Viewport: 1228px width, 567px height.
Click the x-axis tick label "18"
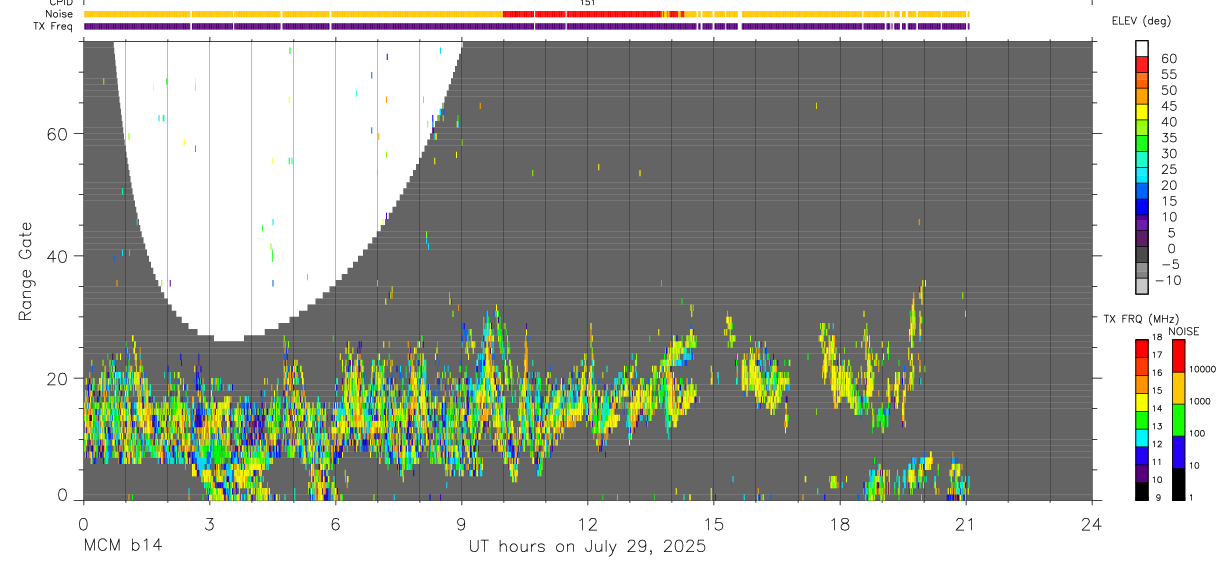click(840, 523)
